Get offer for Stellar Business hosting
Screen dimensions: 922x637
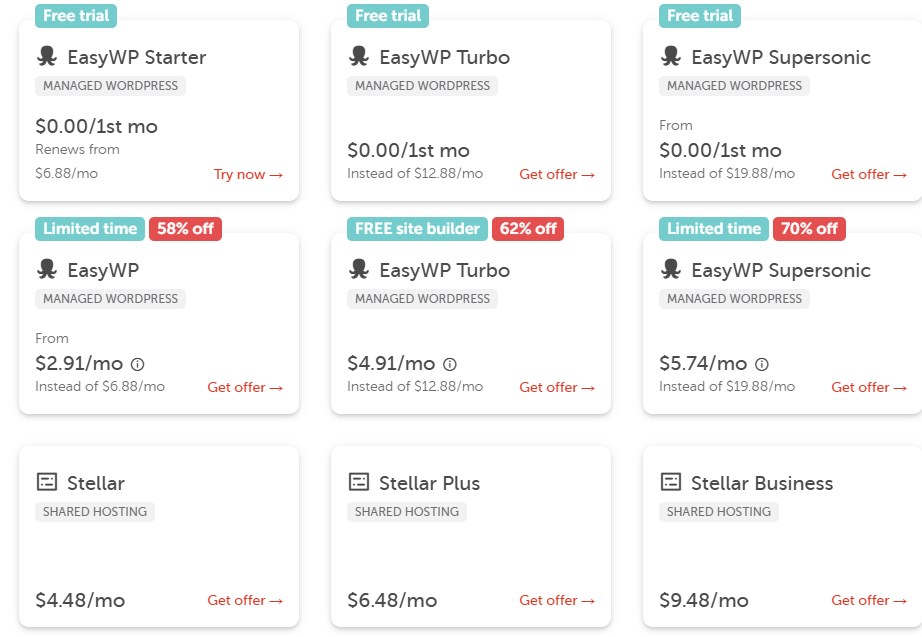point(869,600)
